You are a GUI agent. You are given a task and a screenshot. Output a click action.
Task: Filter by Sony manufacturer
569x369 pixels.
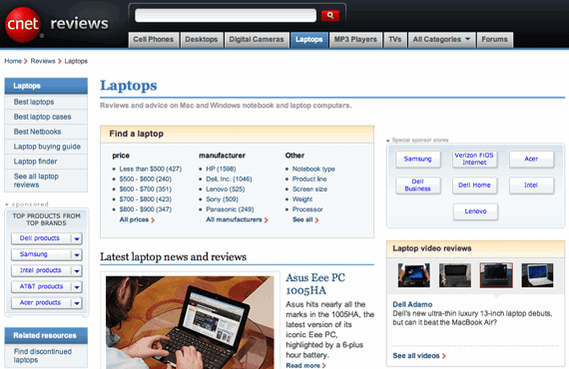222,200
